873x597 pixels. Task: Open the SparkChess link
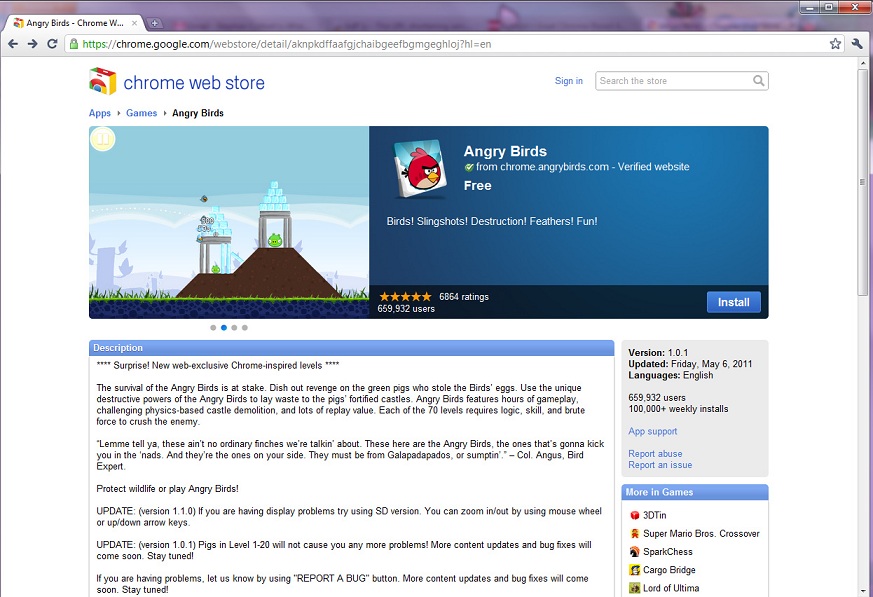pos(668,552)
